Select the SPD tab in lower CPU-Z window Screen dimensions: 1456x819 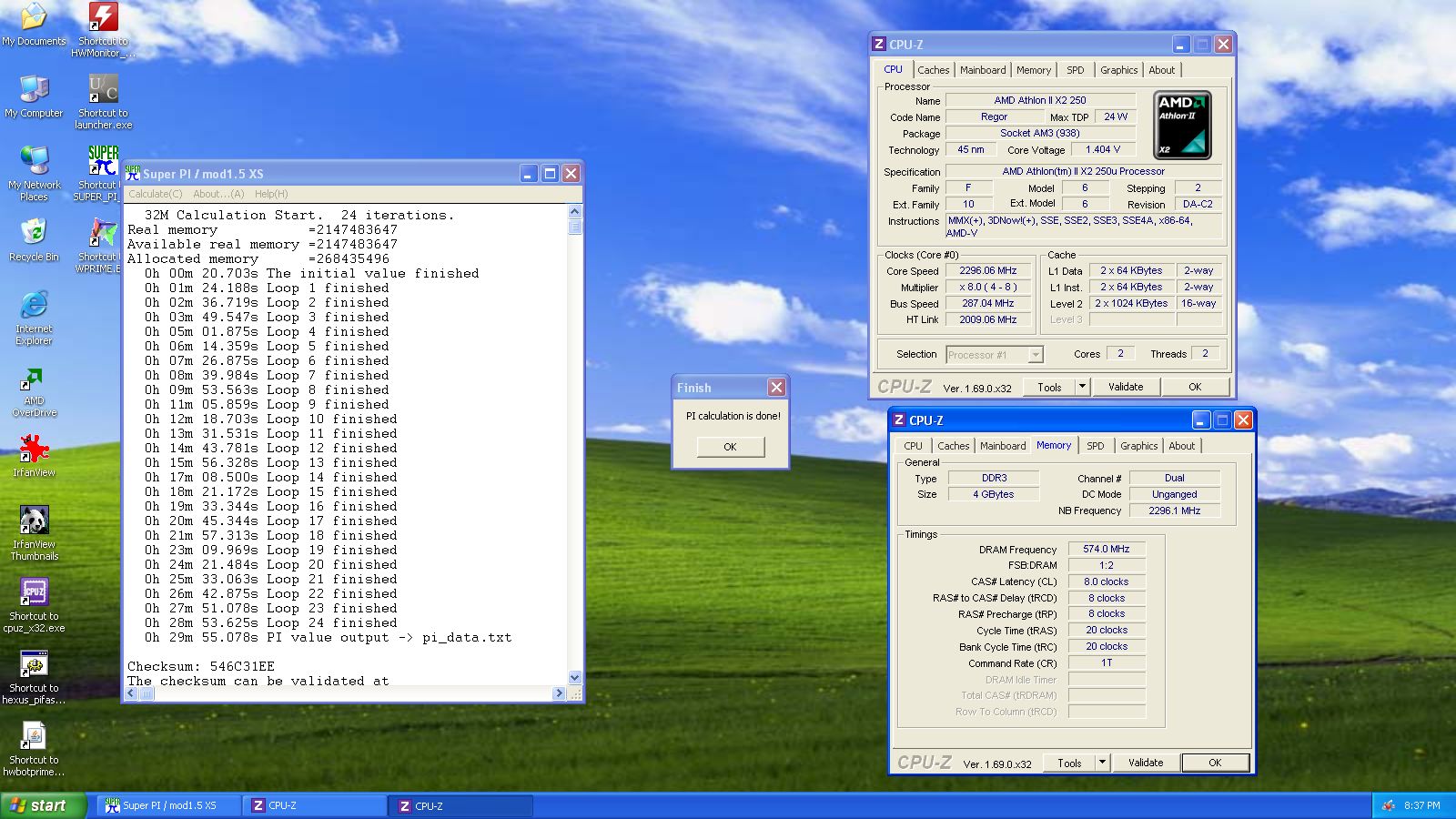pyautogui.click(x=1096, y=446)
